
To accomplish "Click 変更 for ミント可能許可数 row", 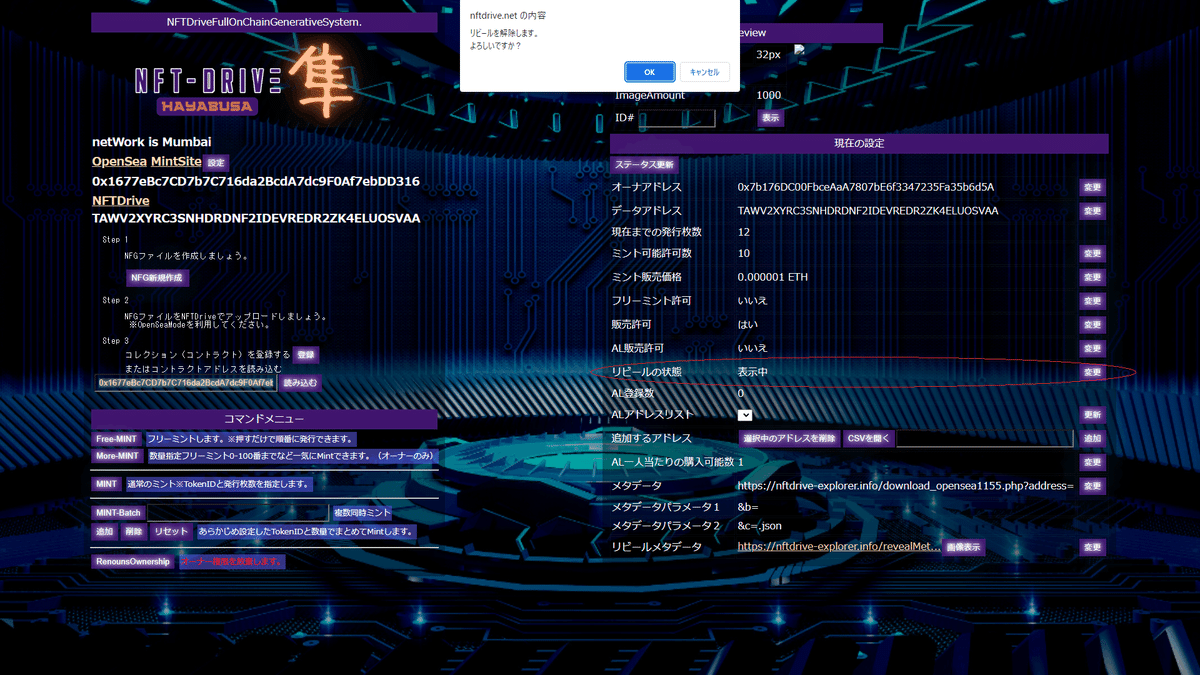I will [x=1092, y=254].
